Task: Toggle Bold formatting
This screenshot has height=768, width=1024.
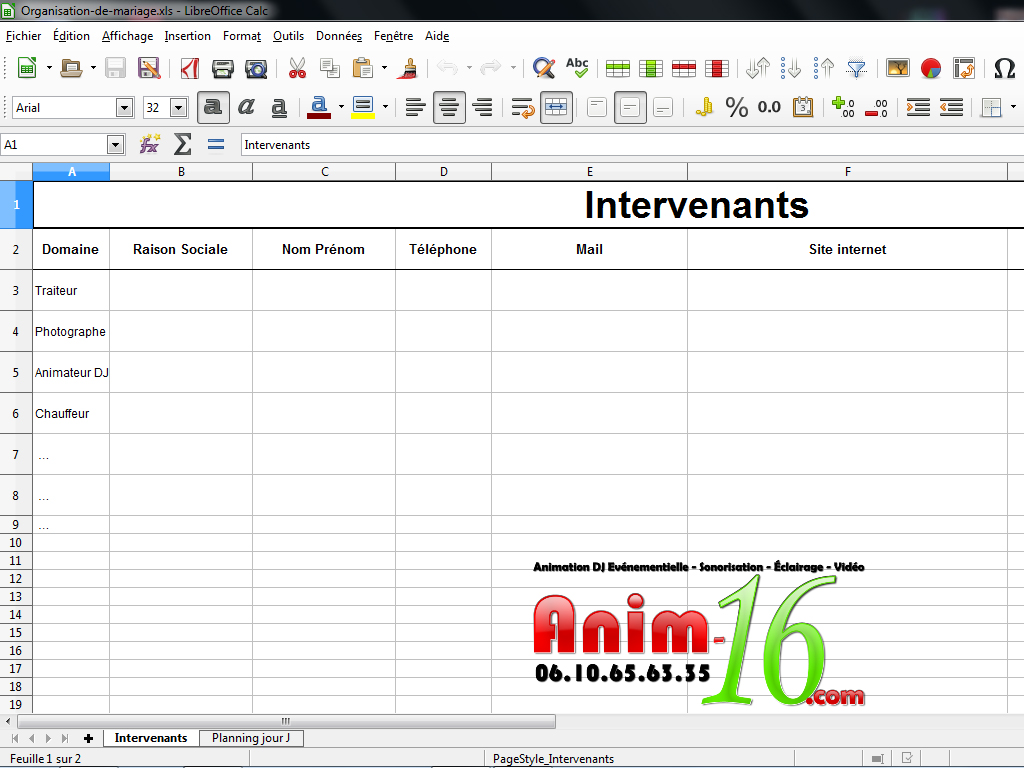Action: 213,107
